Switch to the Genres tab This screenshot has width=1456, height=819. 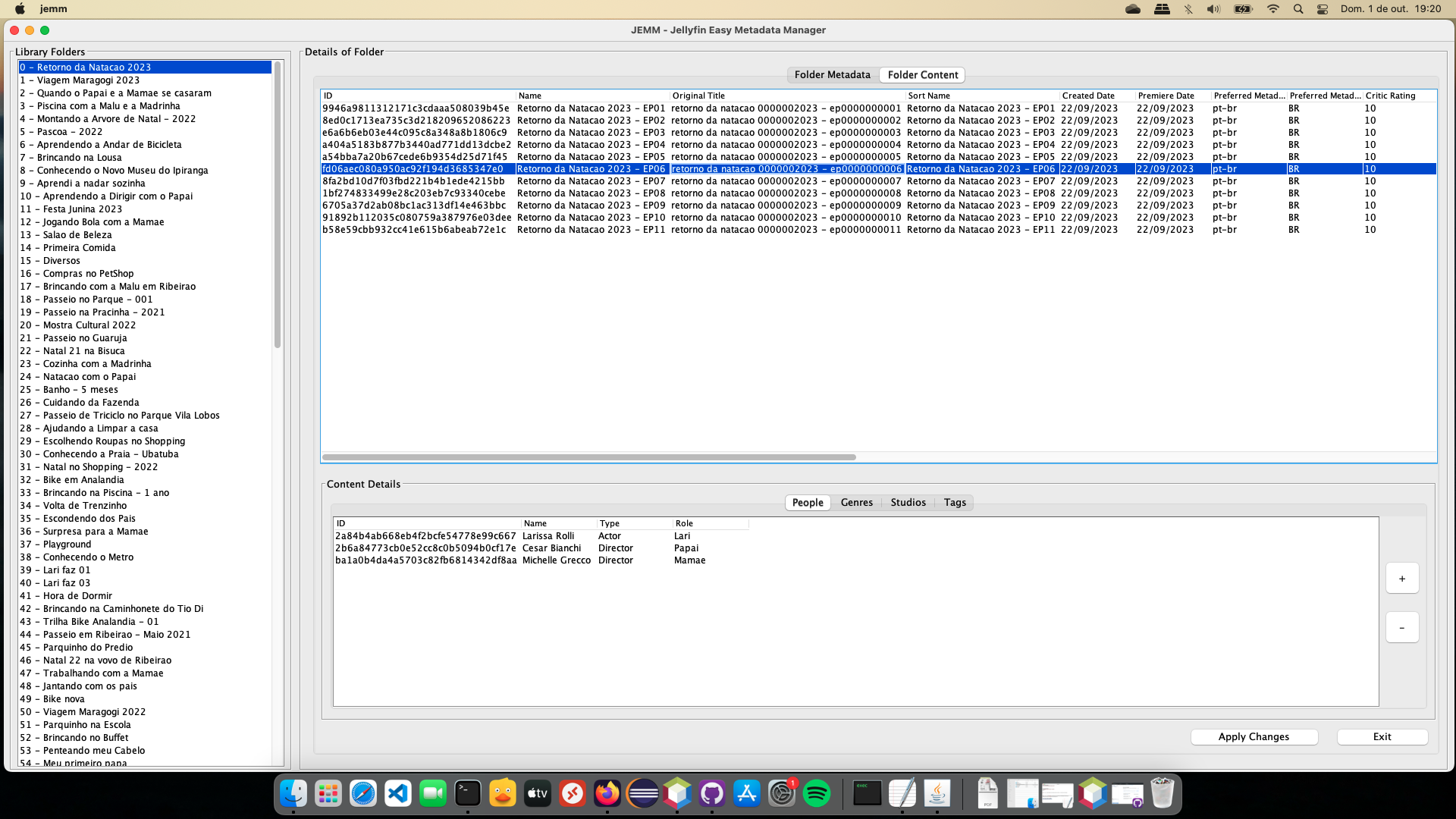pyautogui.click(x=856, y=503)
